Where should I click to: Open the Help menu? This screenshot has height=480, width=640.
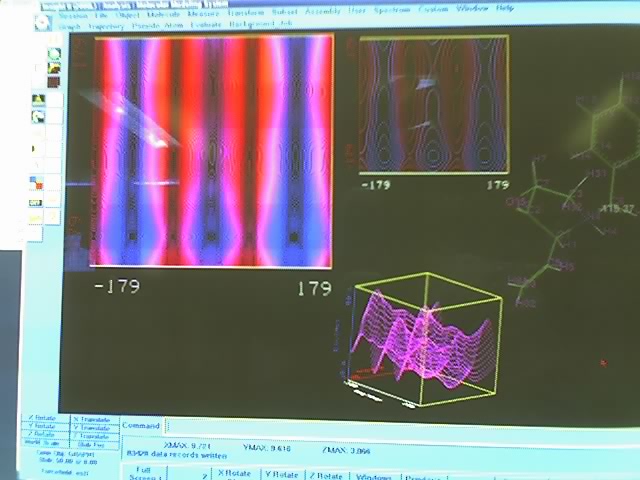point(504,8)
